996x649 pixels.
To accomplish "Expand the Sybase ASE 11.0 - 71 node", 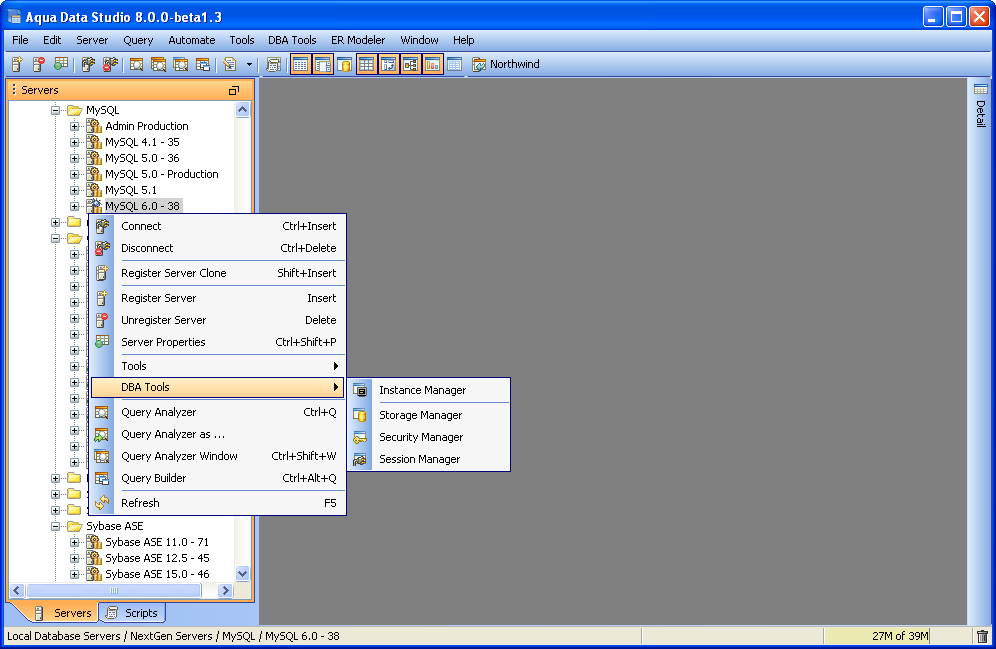I will click(74, 542).
